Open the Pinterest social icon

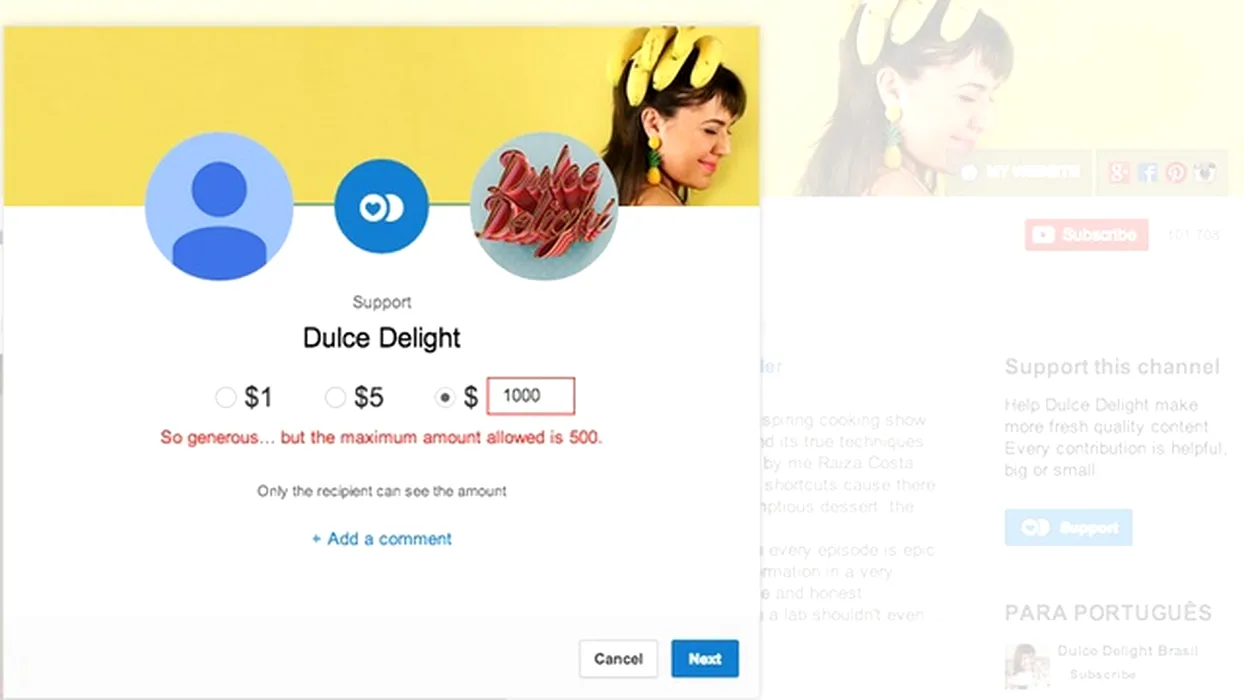pos(1176,172)
